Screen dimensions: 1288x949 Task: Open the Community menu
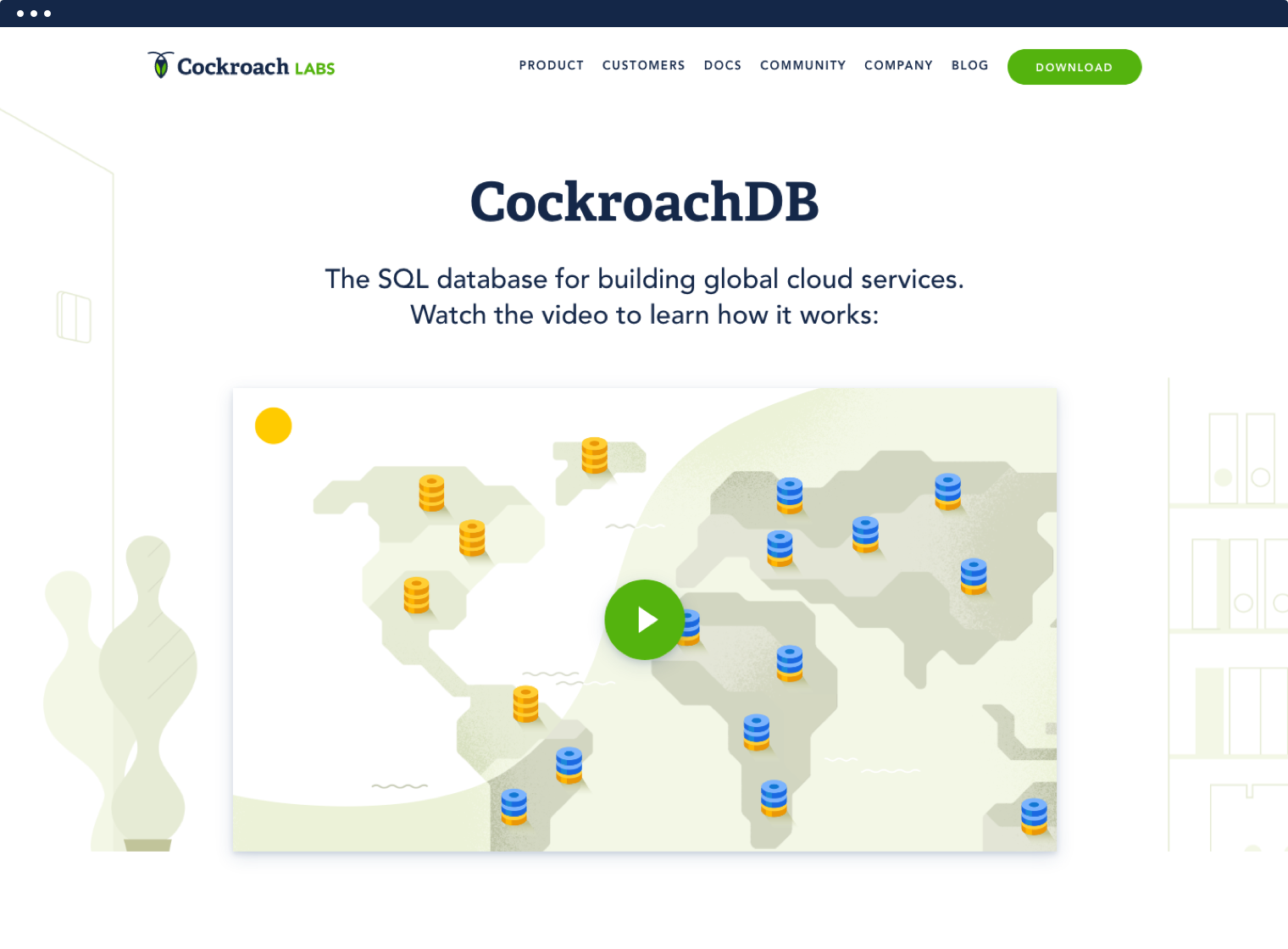(x=803, y=65)
